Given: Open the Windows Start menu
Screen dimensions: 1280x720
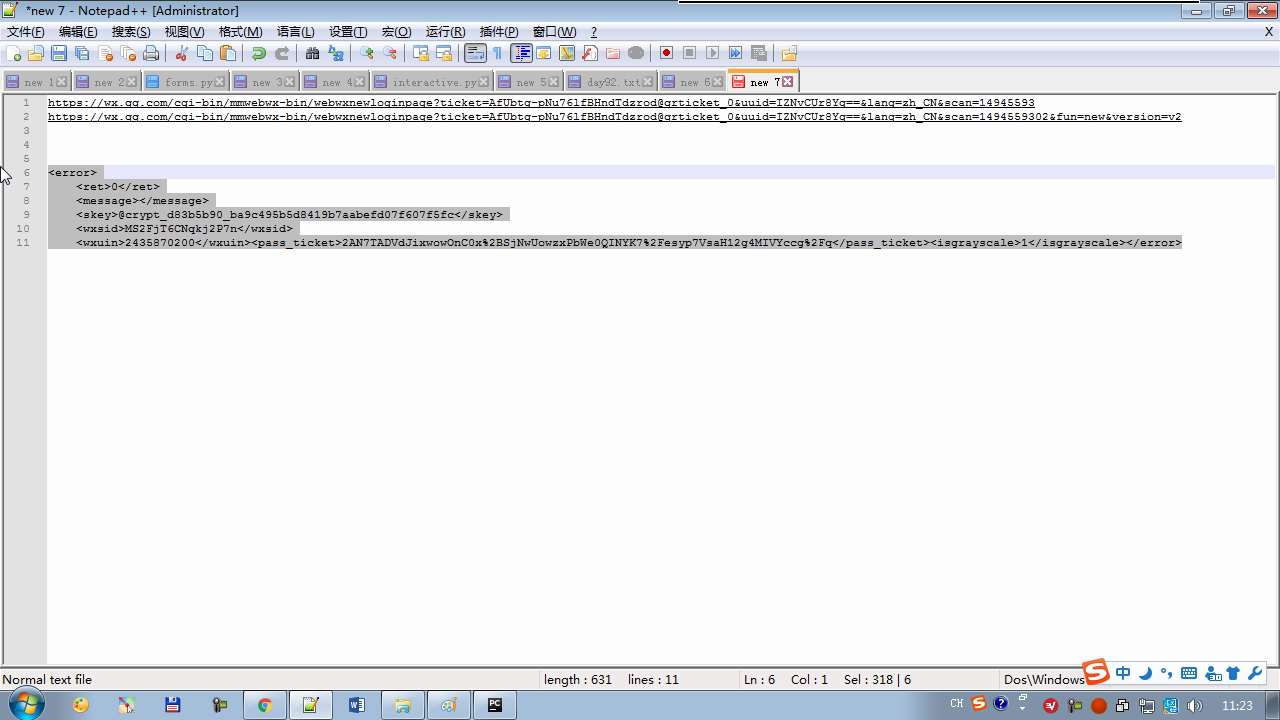Looking at the screenshot, I should pos(25,705).
